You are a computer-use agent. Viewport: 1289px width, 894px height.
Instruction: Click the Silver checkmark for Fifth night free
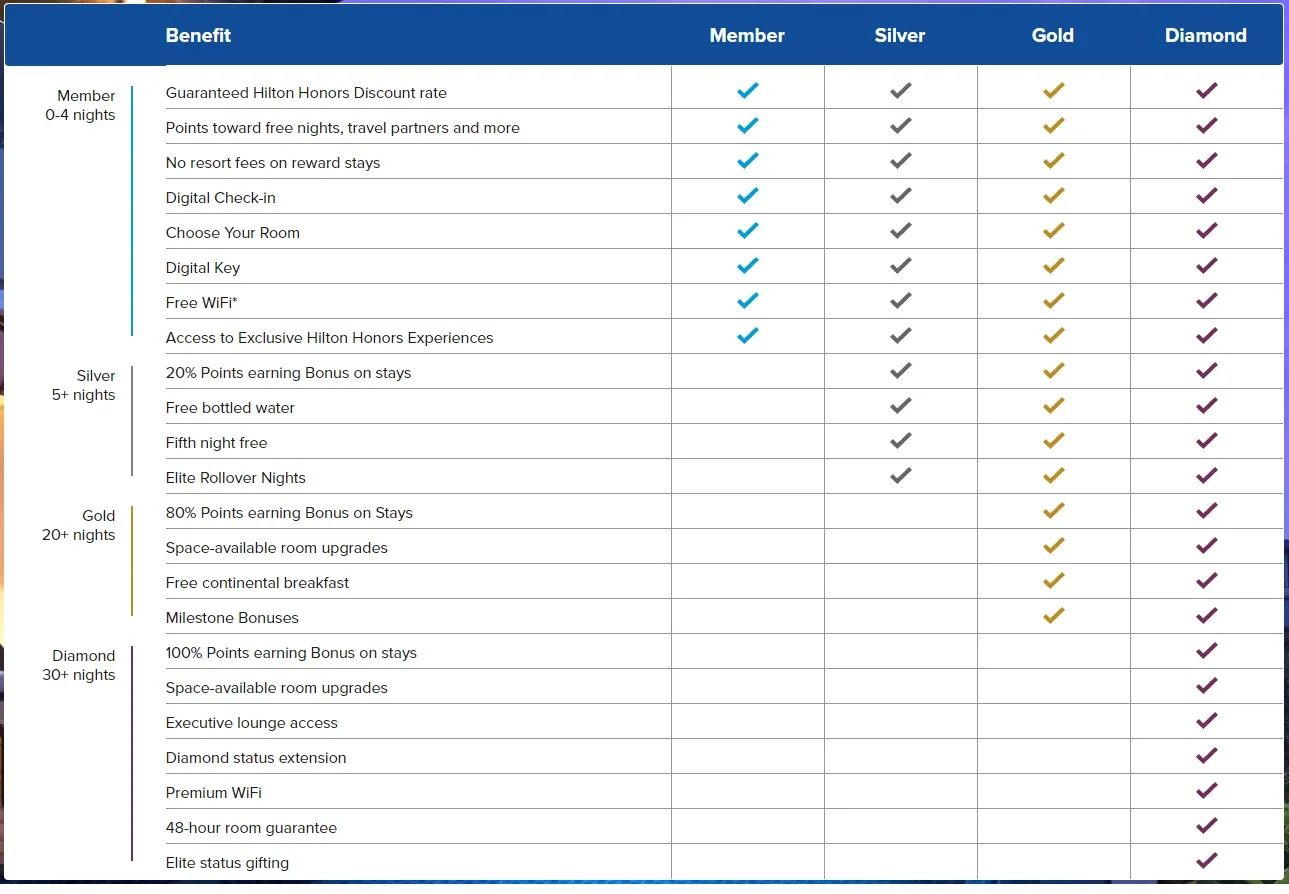[901, 441]
